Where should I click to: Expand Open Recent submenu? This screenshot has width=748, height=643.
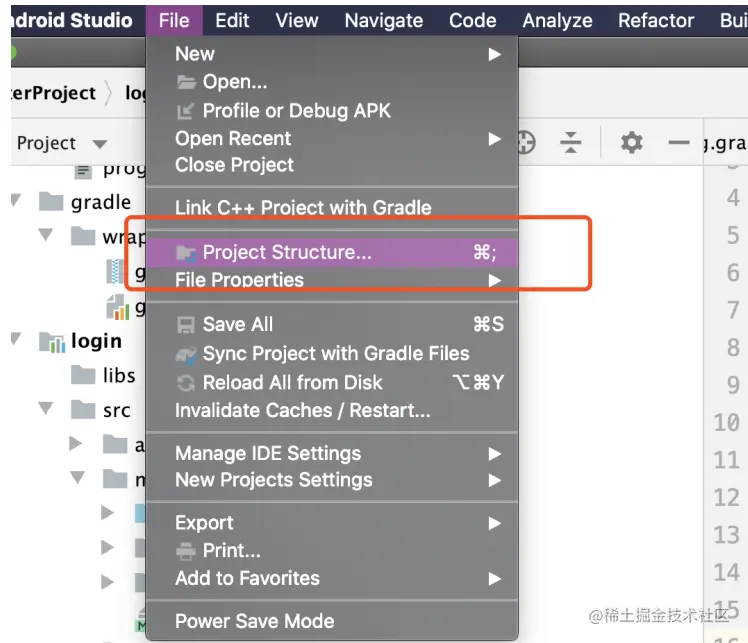coord(332,139)
